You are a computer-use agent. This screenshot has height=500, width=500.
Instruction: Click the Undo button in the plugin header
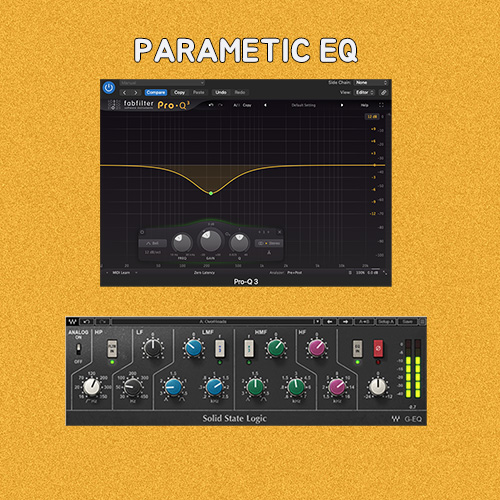pyautogui.click(x=221, y=92)
